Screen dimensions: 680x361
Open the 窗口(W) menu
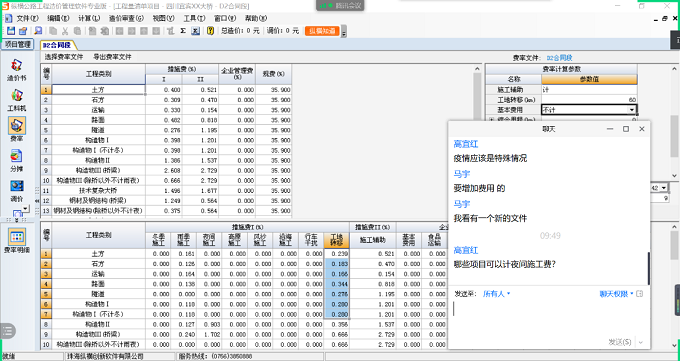coord(225,18)
